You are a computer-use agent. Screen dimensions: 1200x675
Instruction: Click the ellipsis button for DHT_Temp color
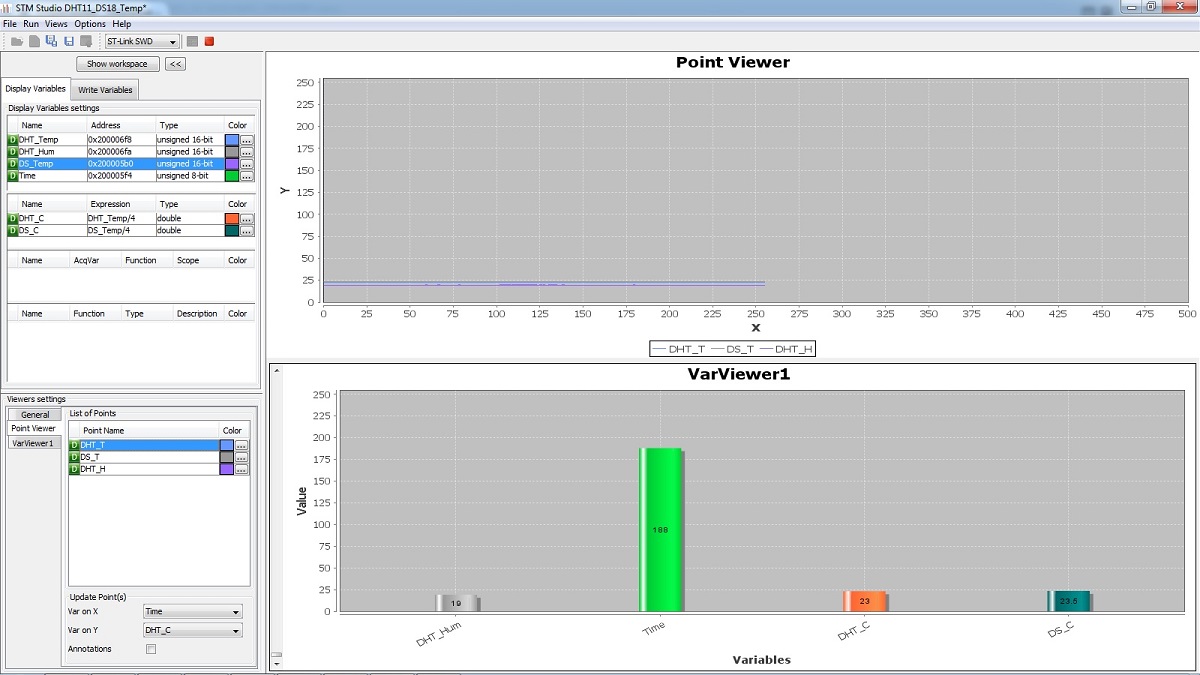point(247,140)
